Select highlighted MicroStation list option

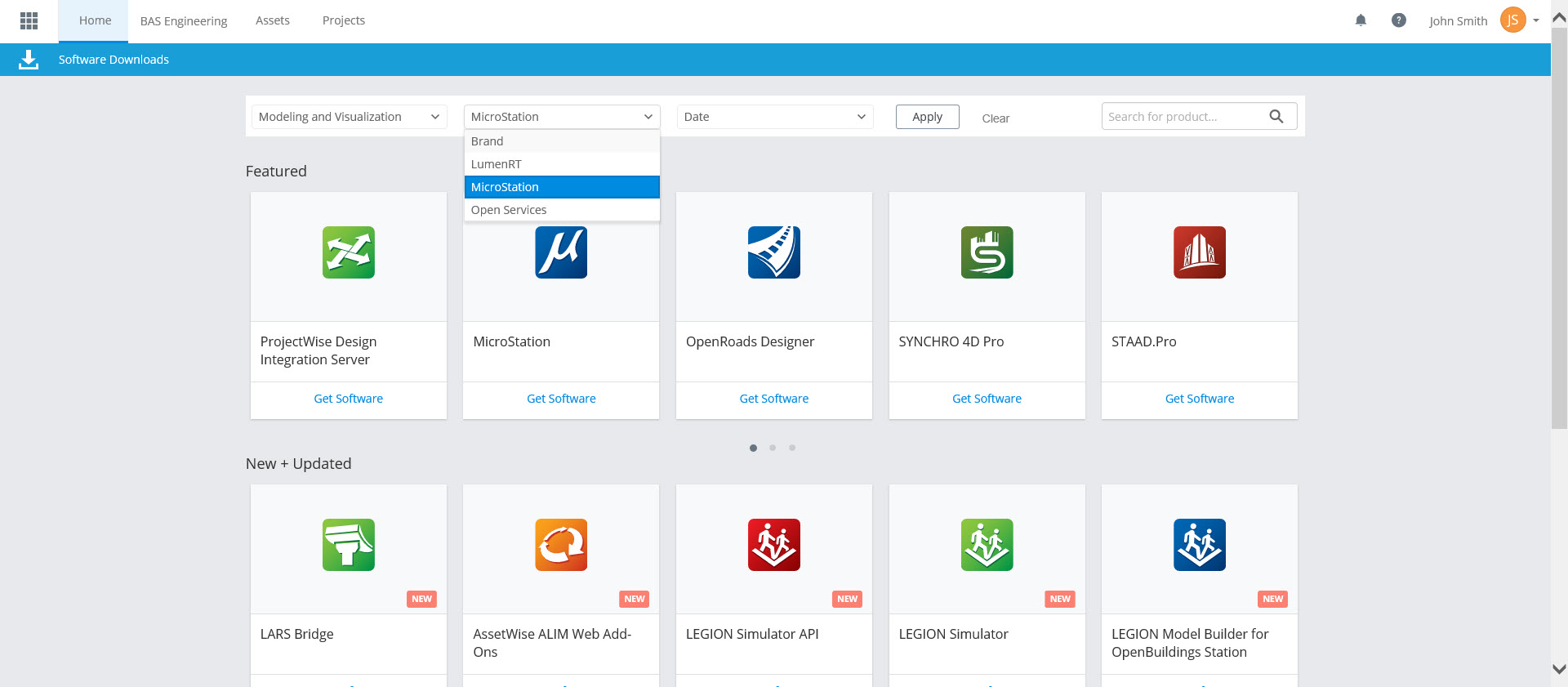coord(562,187)
